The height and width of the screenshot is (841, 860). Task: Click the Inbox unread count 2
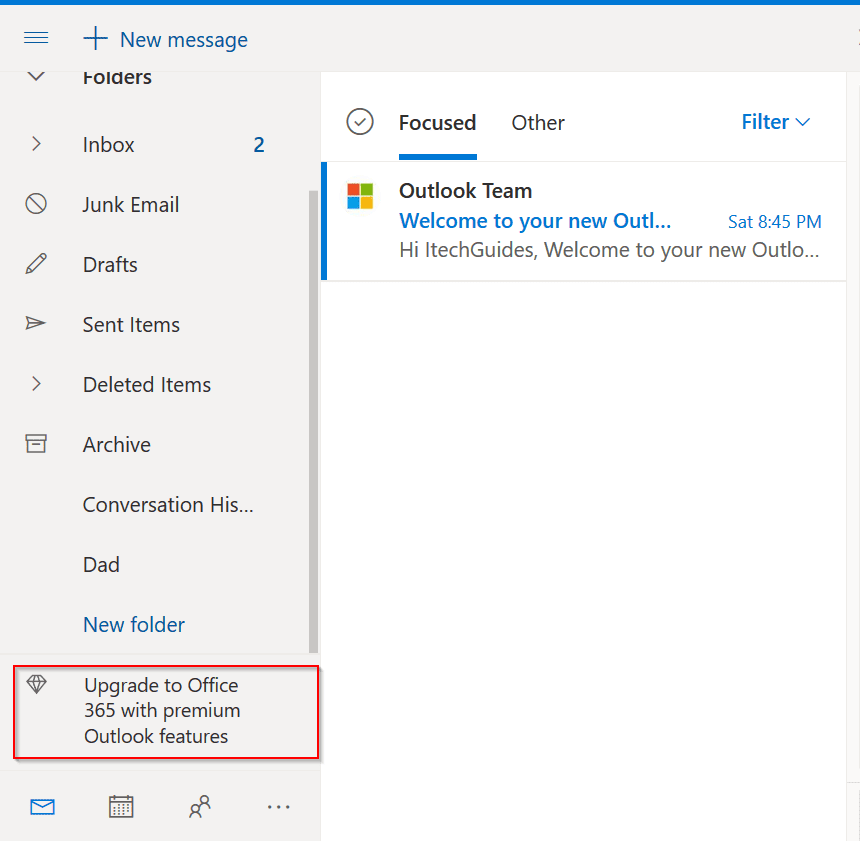[x=259, y=145]
